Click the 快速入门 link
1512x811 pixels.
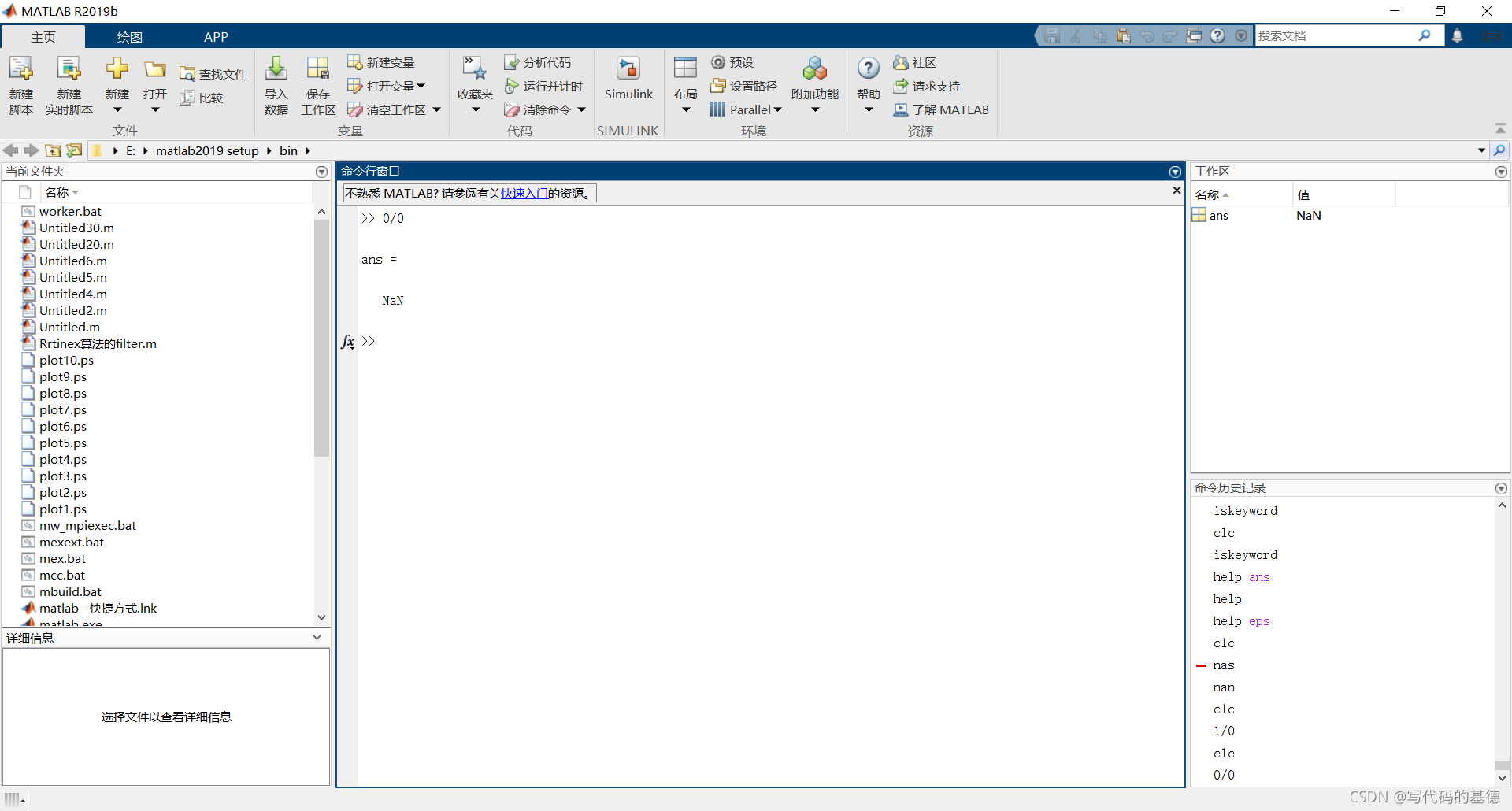[x=524, y=194]
